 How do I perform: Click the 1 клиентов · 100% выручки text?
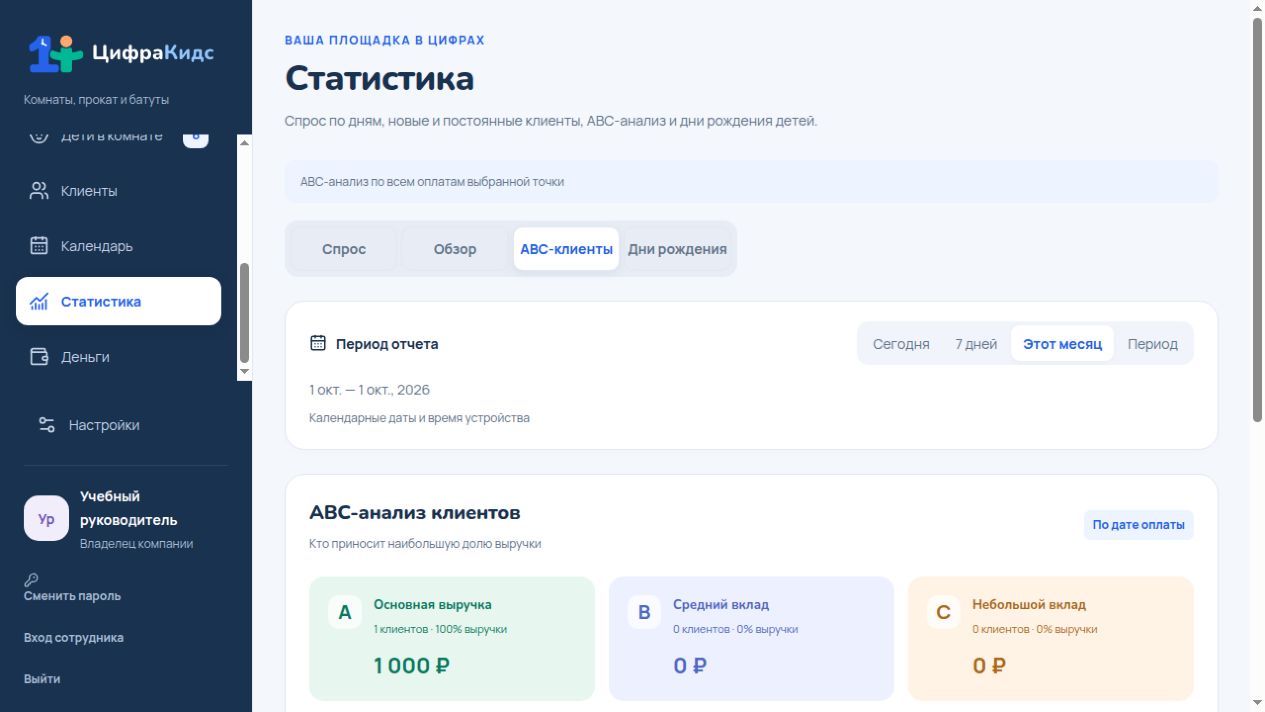tap(440, 629)
